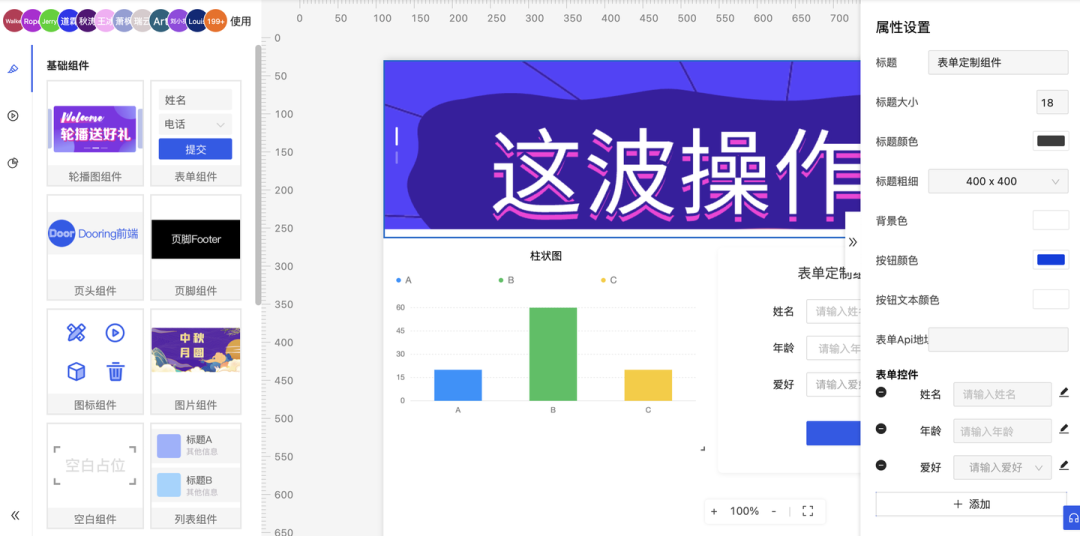Select the 轮播图组件 carousel component card

[x=95, y=133]
